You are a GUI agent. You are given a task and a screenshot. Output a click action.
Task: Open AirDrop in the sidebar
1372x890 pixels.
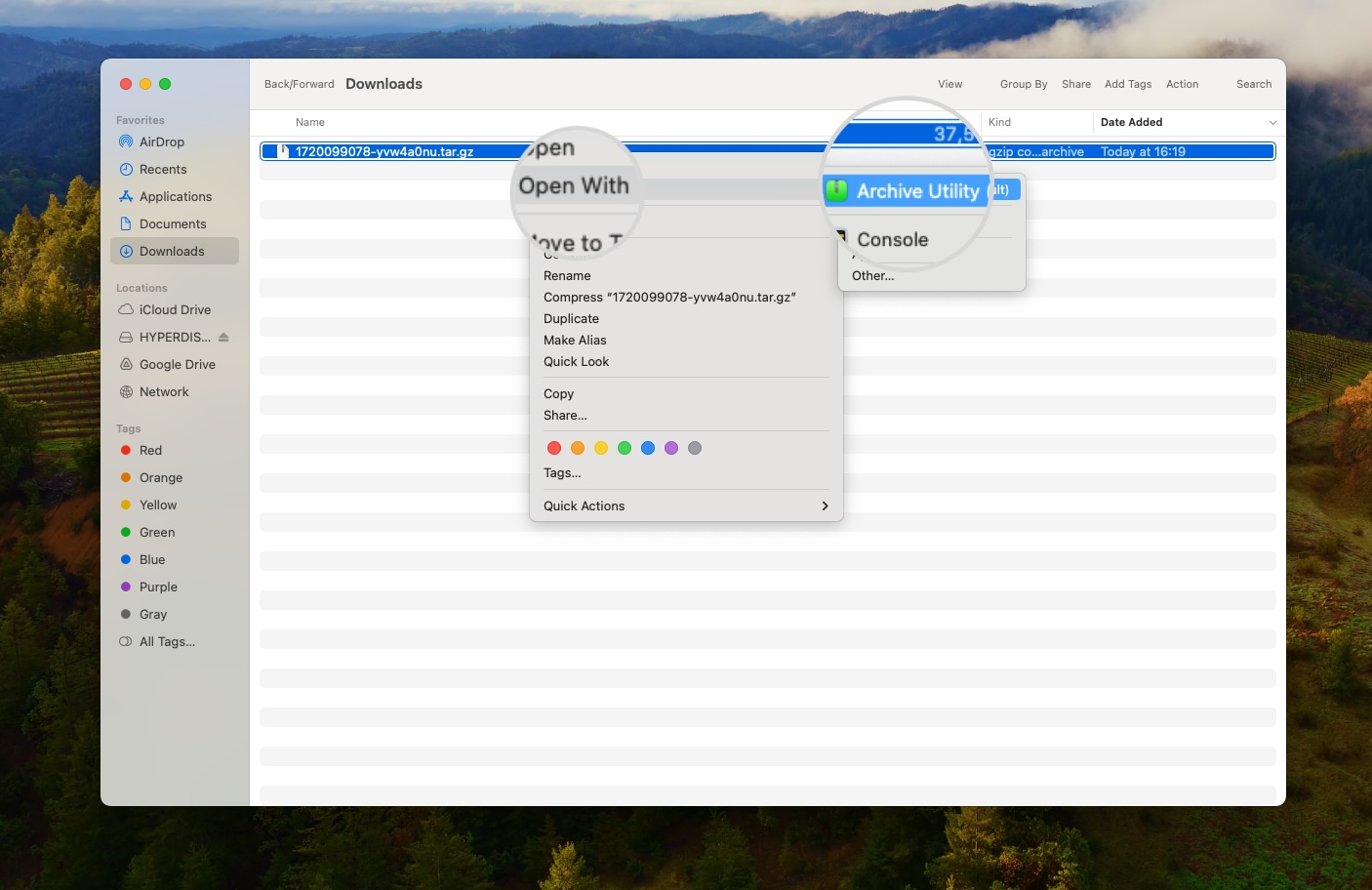click(162, 142)
